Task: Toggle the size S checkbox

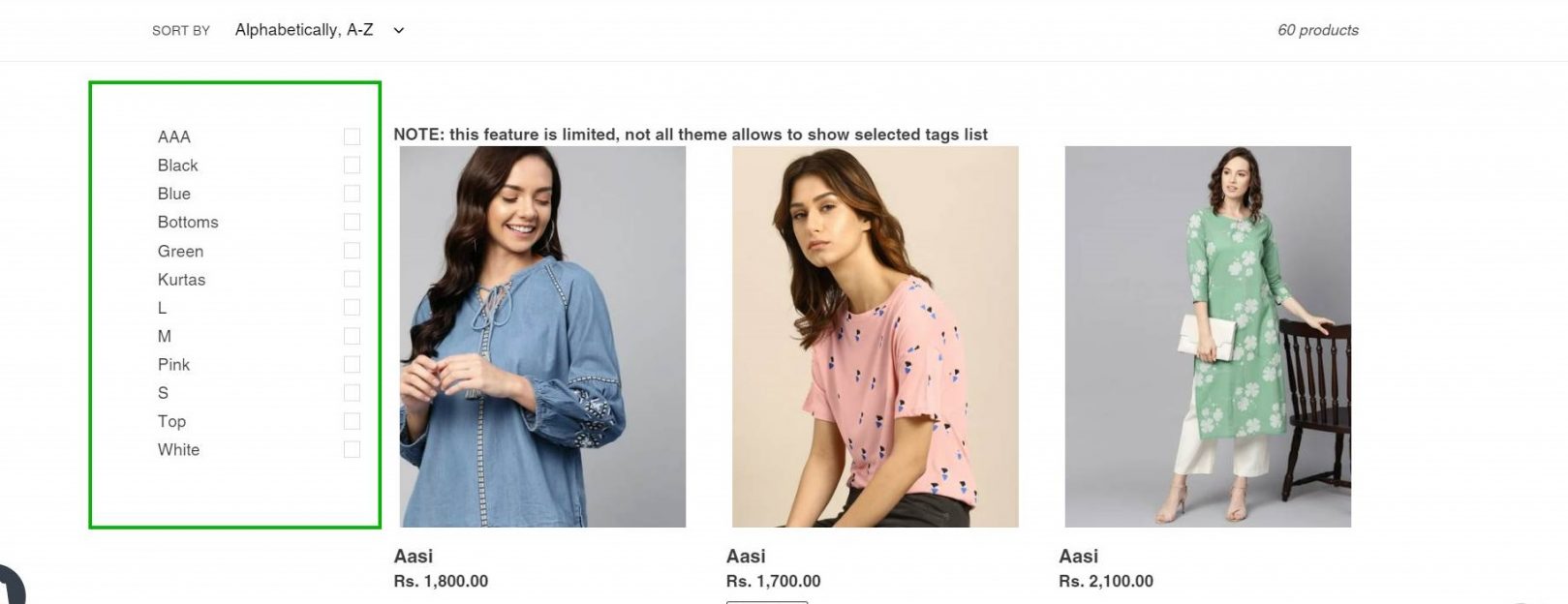Action: click(352, 393)
